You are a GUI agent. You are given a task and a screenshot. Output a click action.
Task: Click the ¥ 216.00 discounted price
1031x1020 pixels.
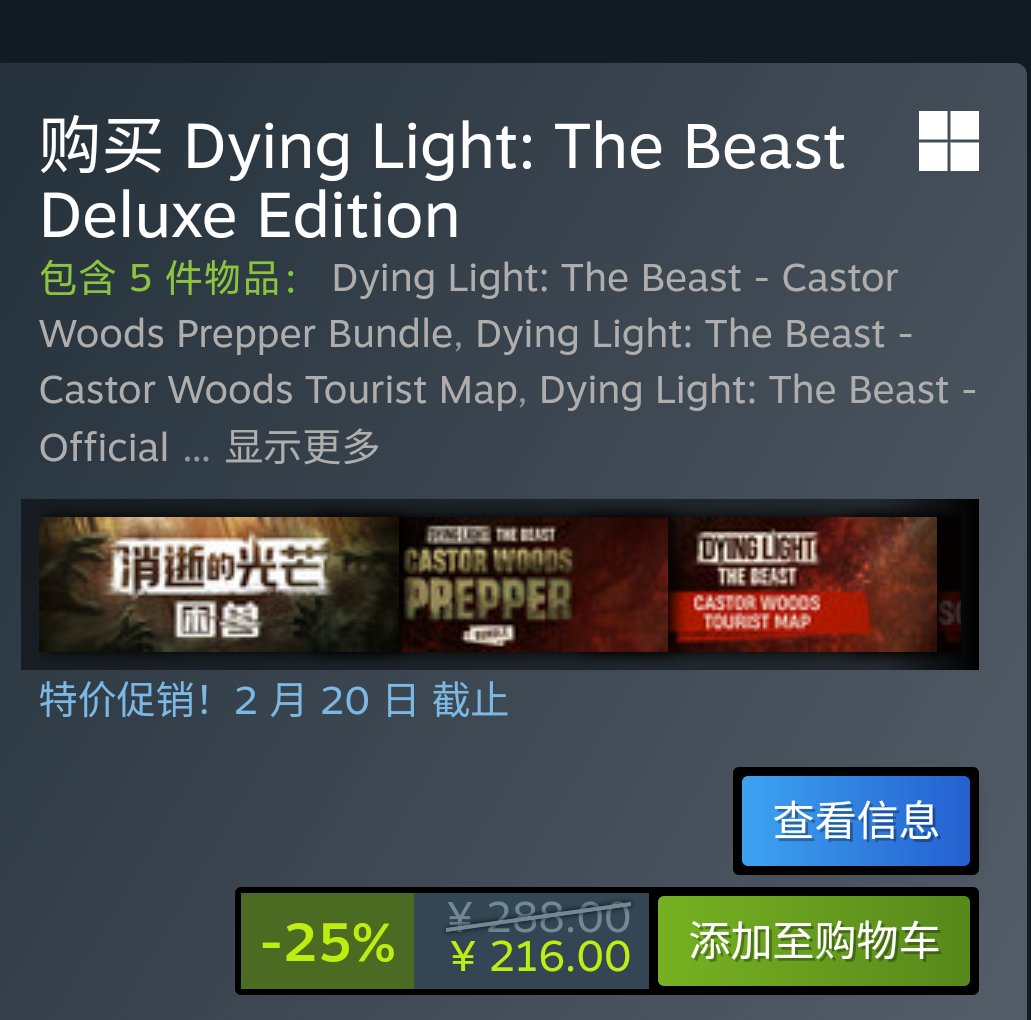click(x=540, y=956)
